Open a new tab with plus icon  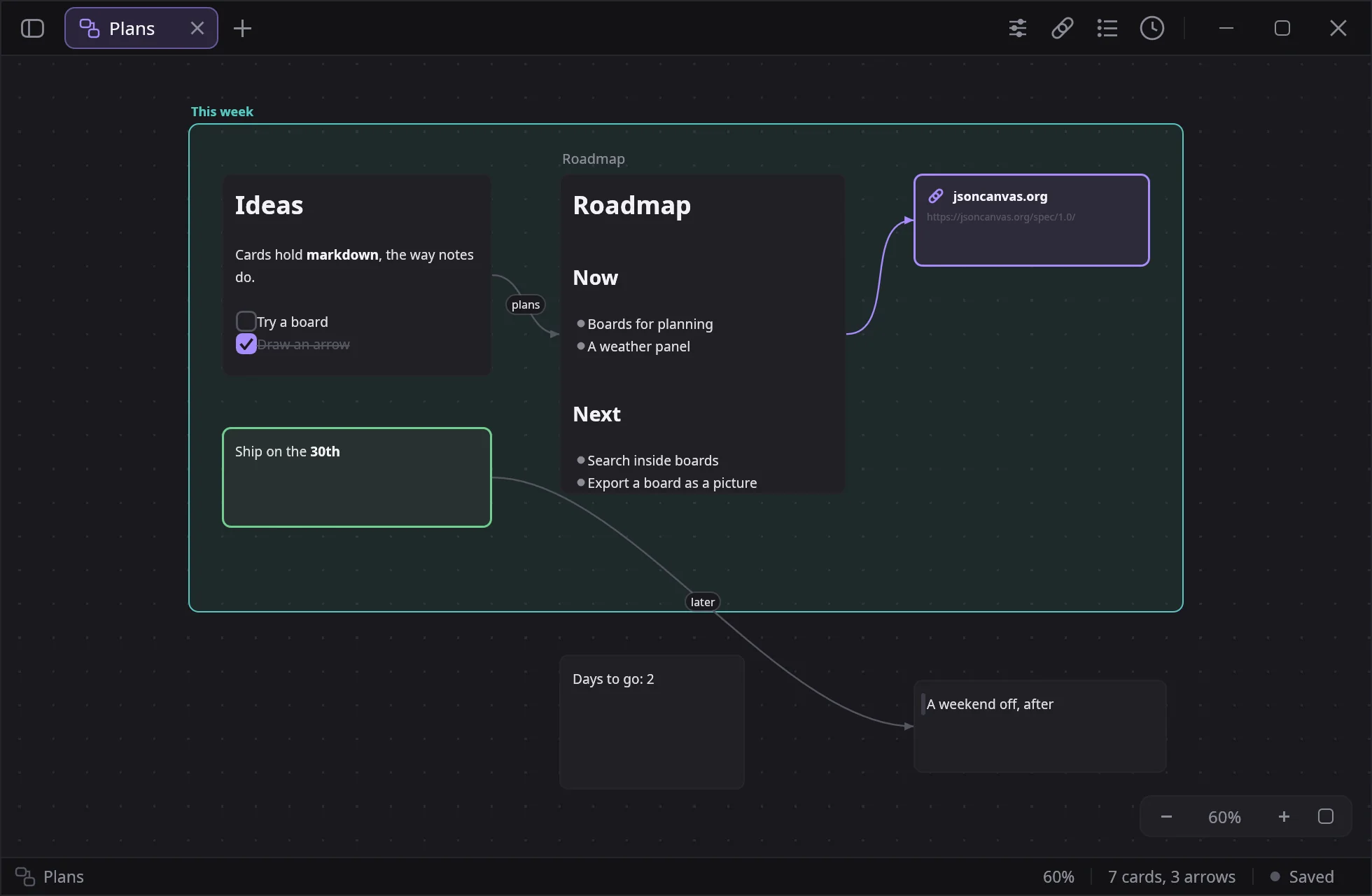coord(242,28)
